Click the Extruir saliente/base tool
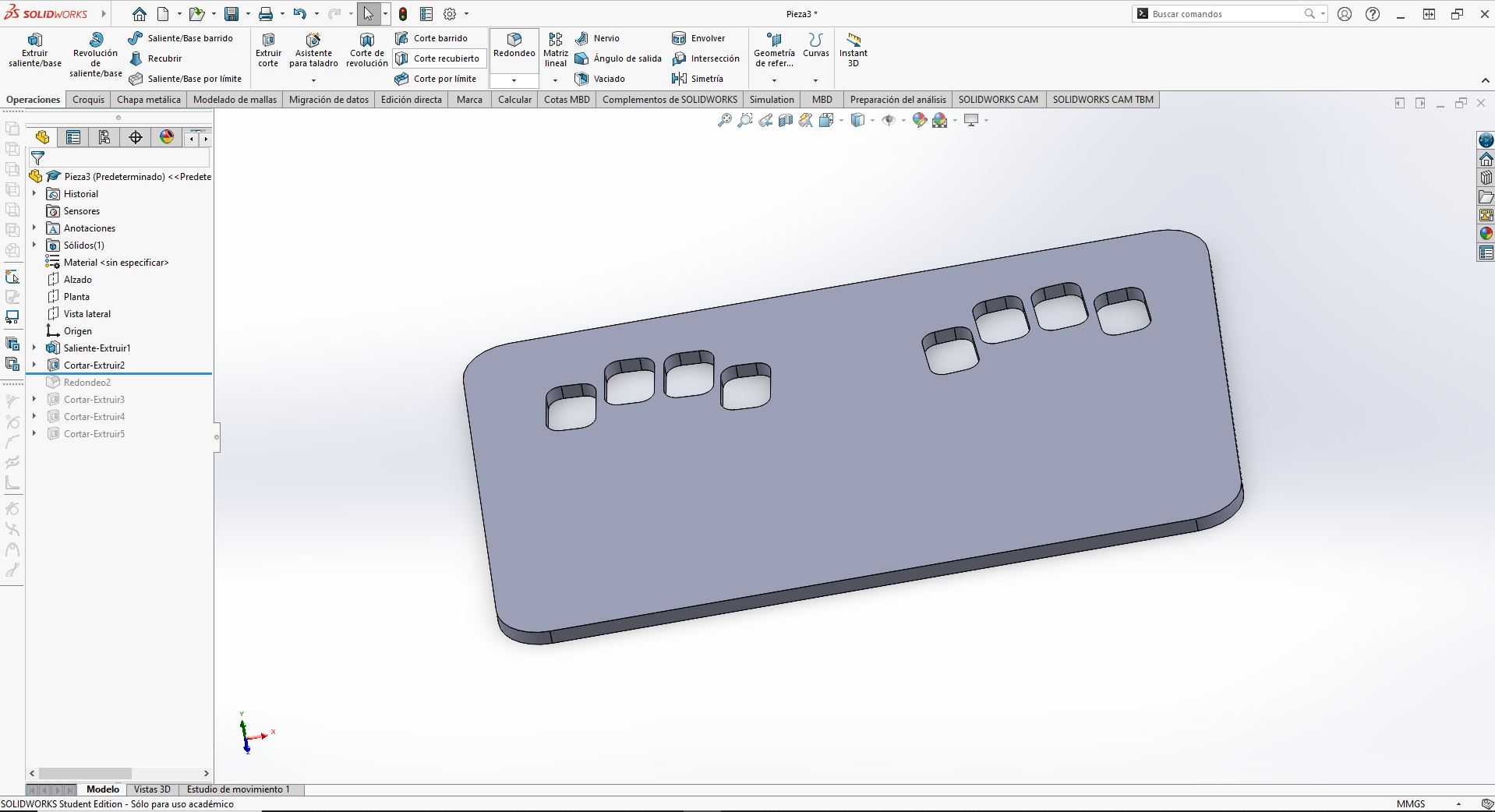1495x812 pixels. 34,51
